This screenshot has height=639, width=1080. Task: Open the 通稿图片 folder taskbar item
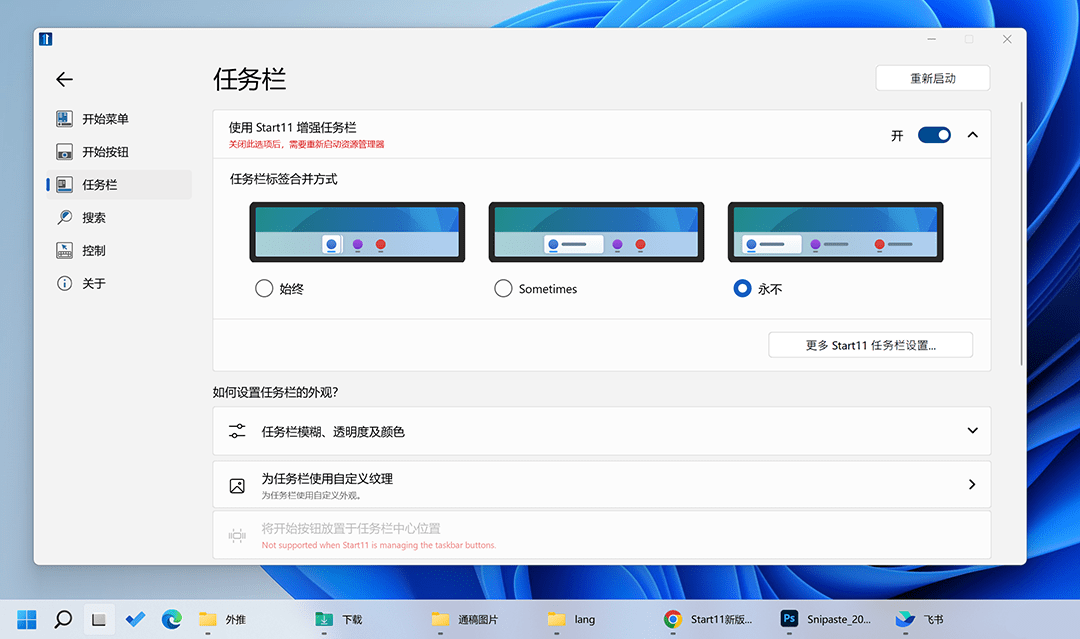tap(464, 620)
